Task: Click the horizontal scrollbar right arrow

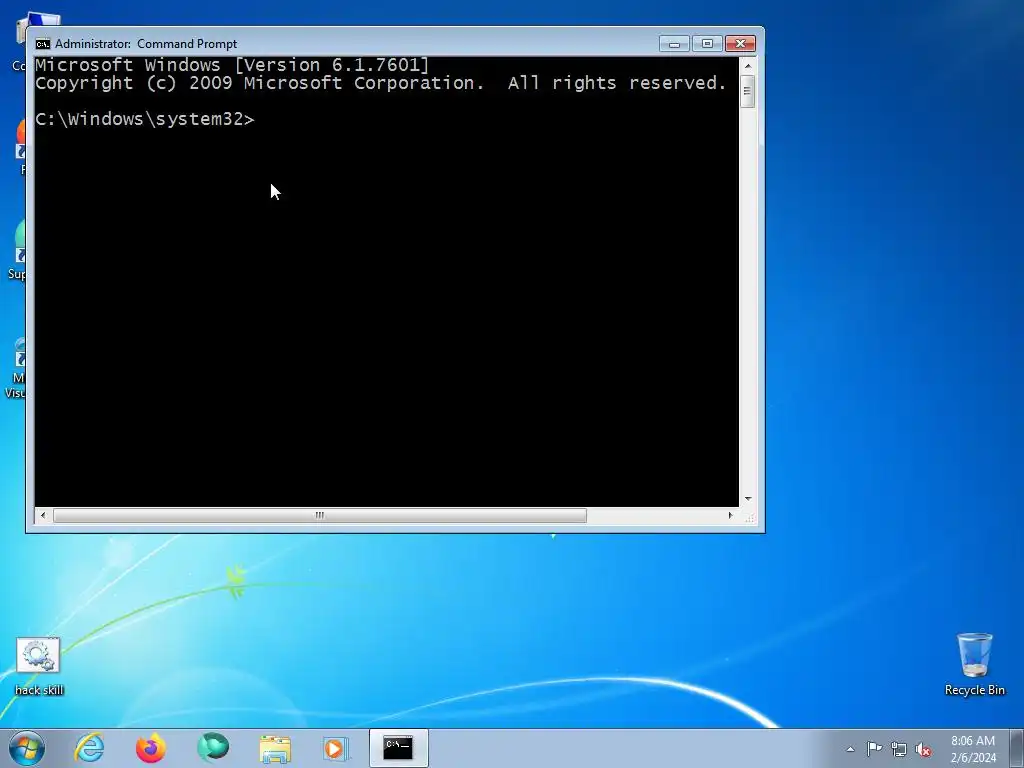Action: pos(730,515)
